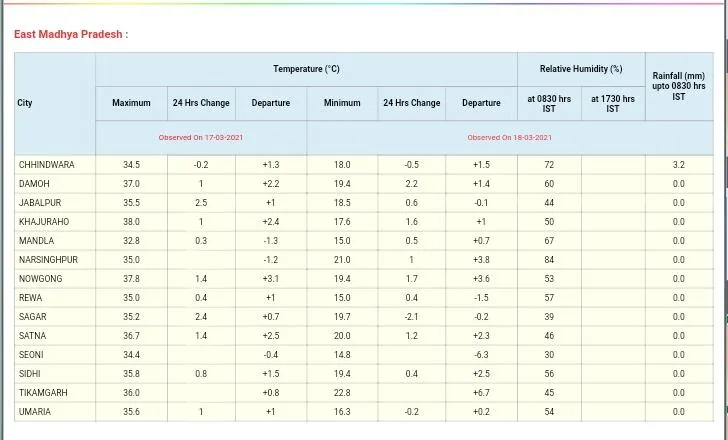Select the DAMOH city row

[364, 184]
